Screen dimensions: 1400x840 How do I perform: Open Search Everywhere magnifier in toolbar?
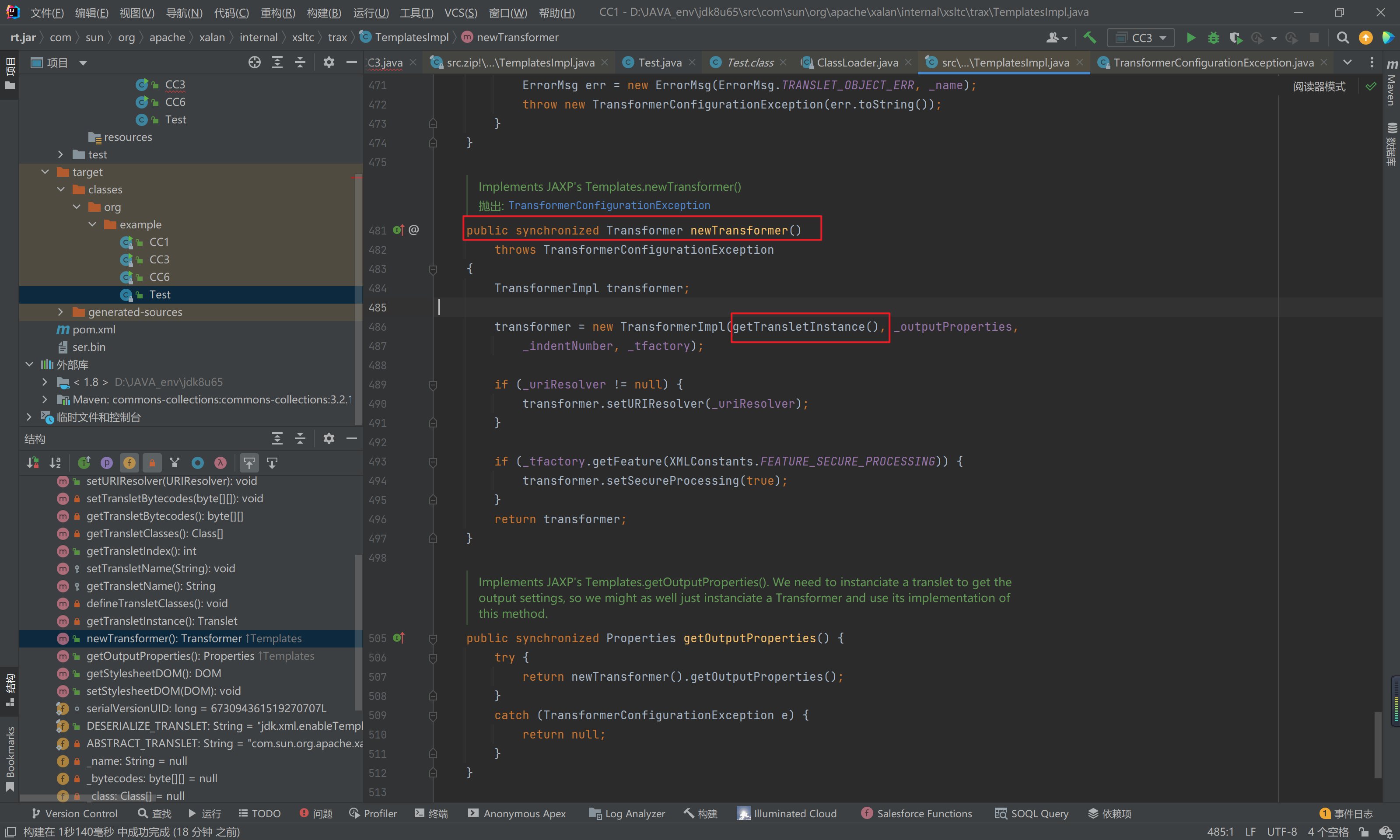pos(1342,37)
